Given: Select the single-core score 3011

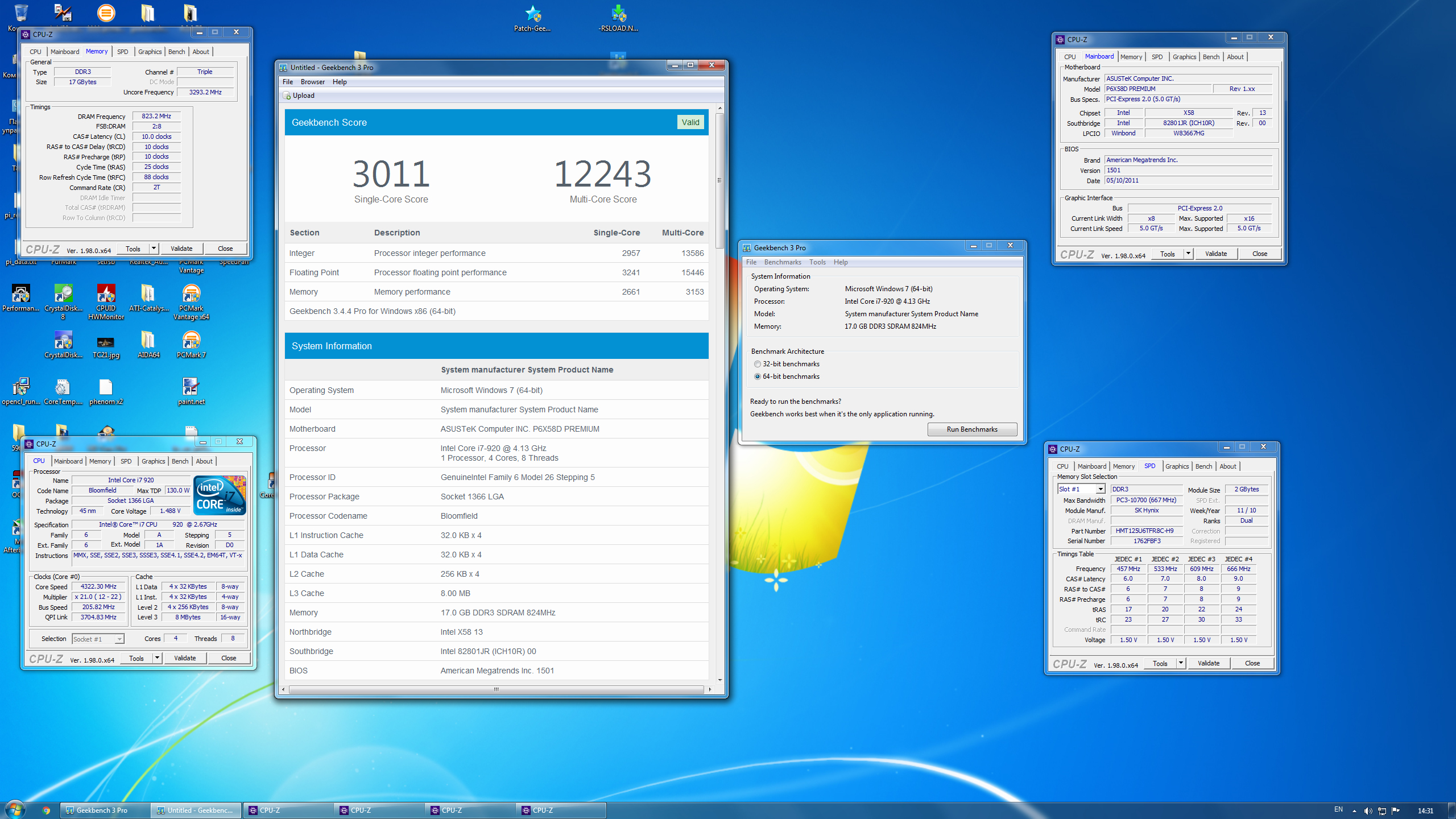Looking at the screenshot, I should click(x=391, y=173).
